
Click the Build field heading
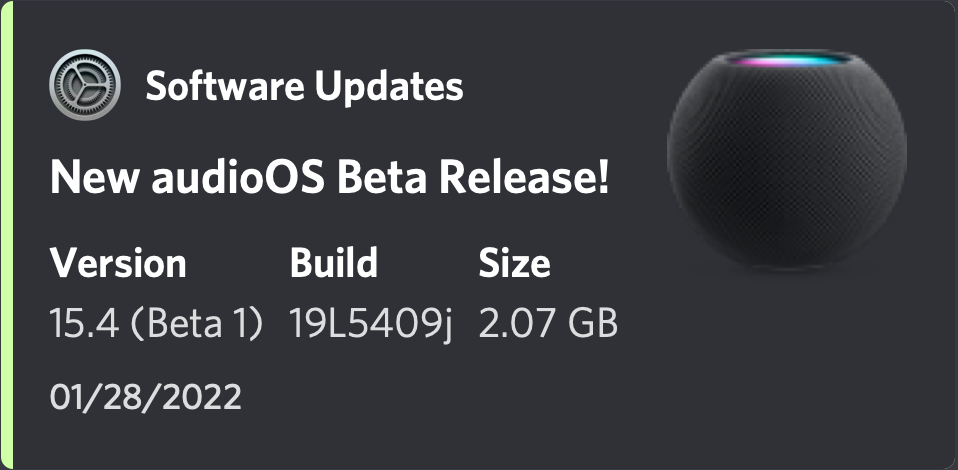coord(334,264)
